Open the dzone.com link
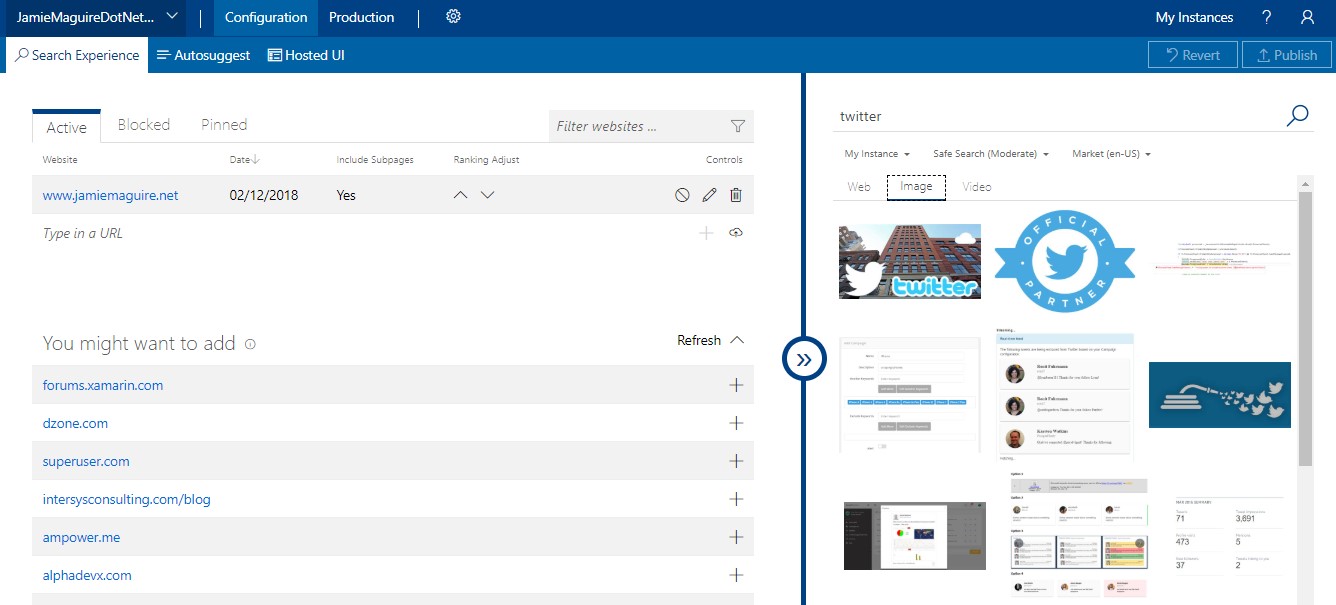The width and height of the screenshot is (1336, 605). (75, 423)
